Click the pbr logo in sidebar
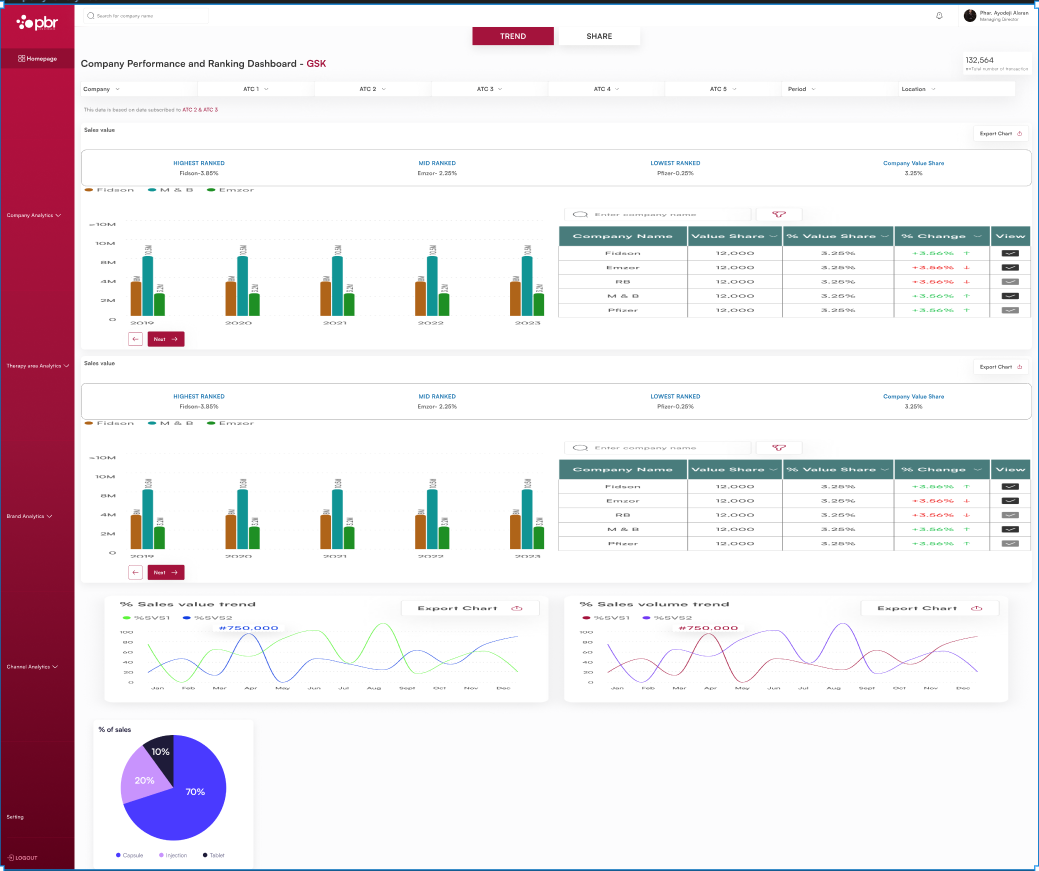The height and width of the screenshot is (871, 1039). click(37, 22)
